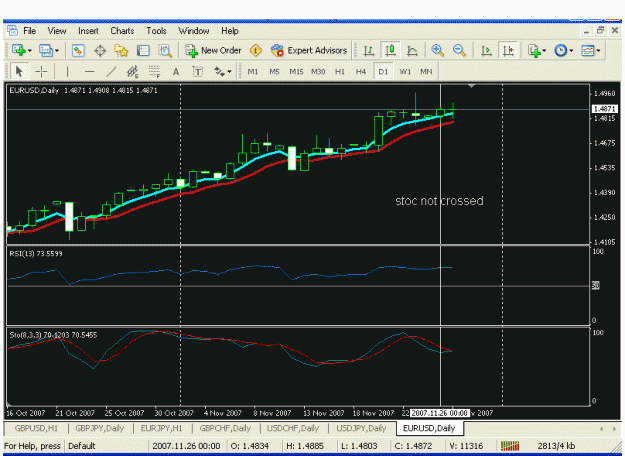The height and width of the screenshot is (456, 625).
Task: Click the chart shift triangle marker
Action: pyautogui.click(x=472, y=86)
